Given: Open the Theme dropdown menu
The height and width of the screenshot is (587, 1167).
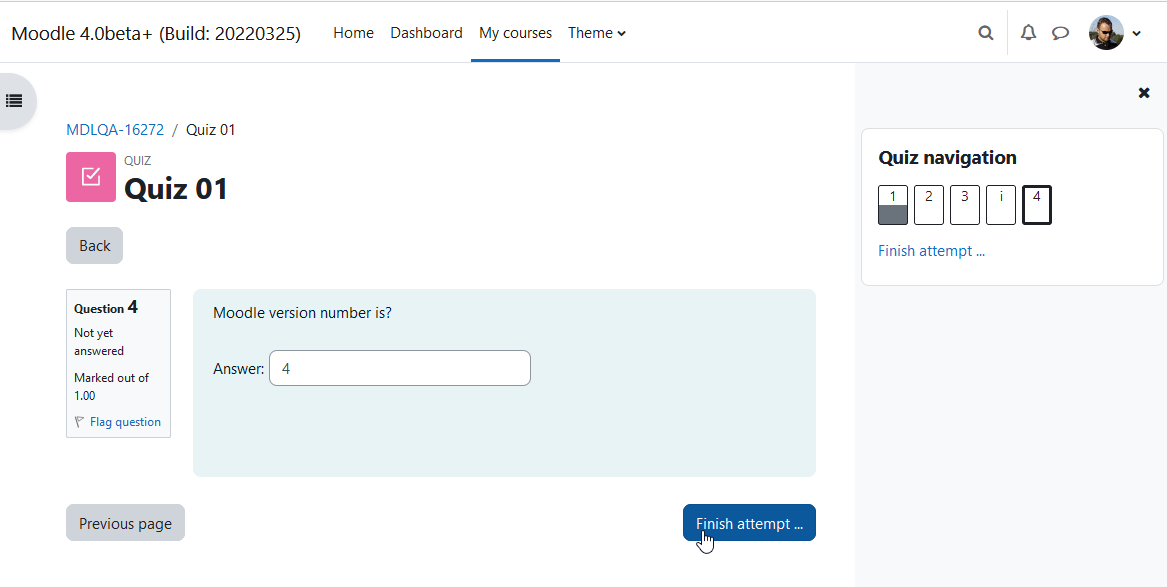Looking at the screenshot, I should (597, 33).
